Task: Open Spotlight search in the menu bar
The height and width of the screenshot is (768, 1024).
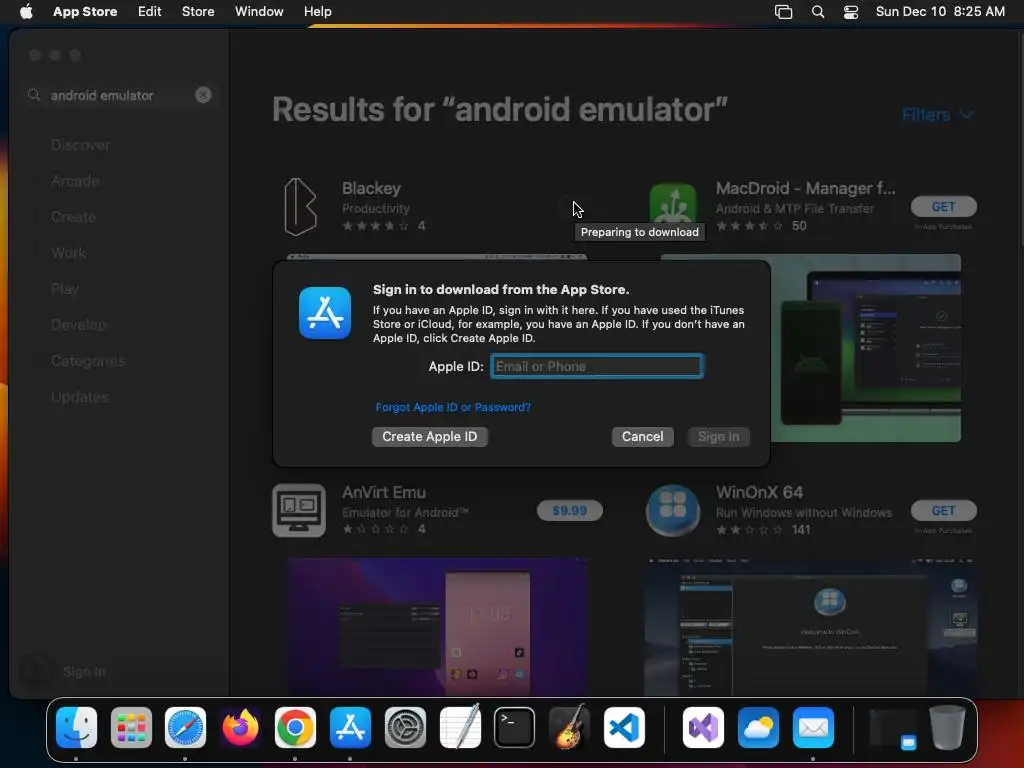Action: pyautogui.click(x=818, y=11)
